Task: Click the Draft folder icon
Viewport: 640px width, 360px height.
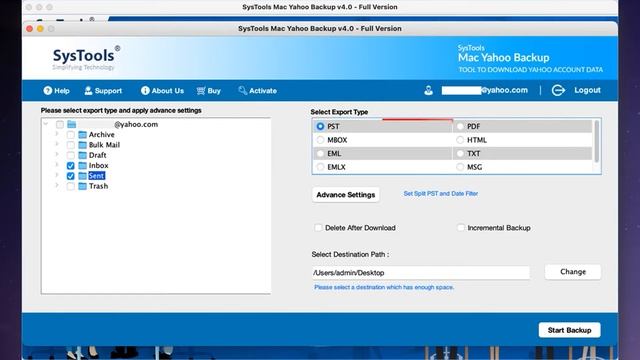Action: (x=82, y=155)
